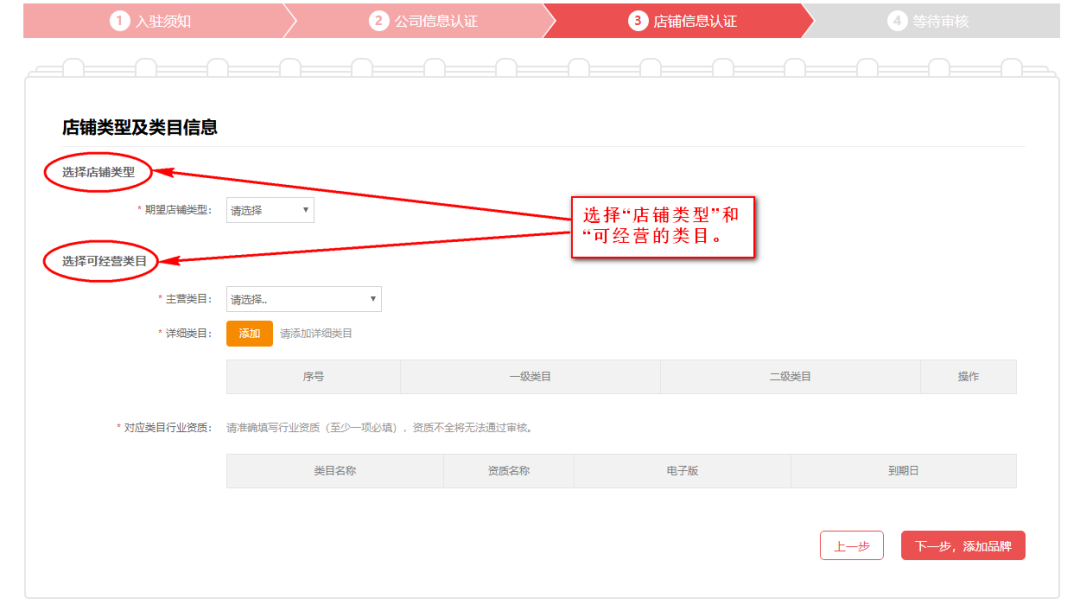
Task: Click the 选择店铺类型 section label
Action: (x=98, y=172)
